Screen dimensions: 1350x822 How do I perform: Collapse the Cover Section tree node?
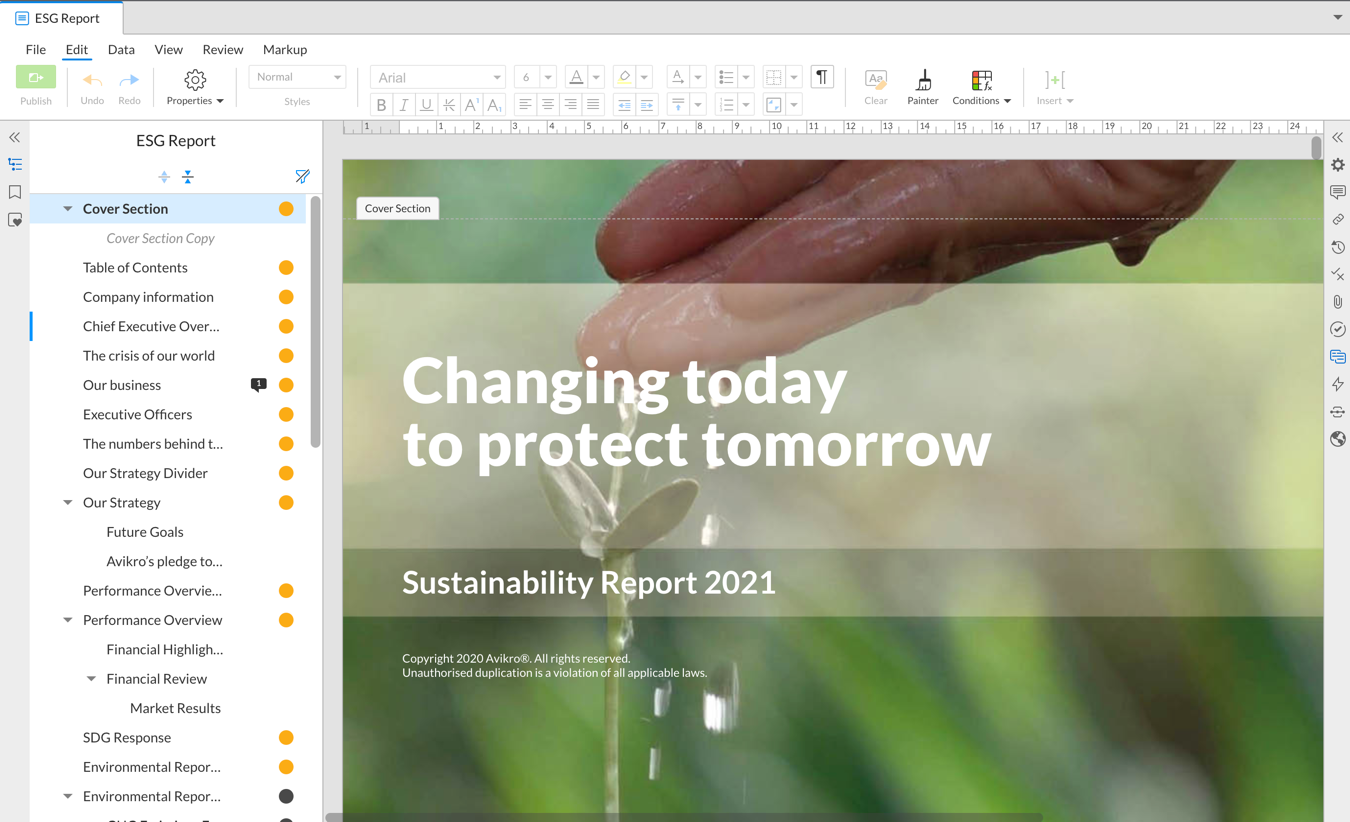pos(68,209)
